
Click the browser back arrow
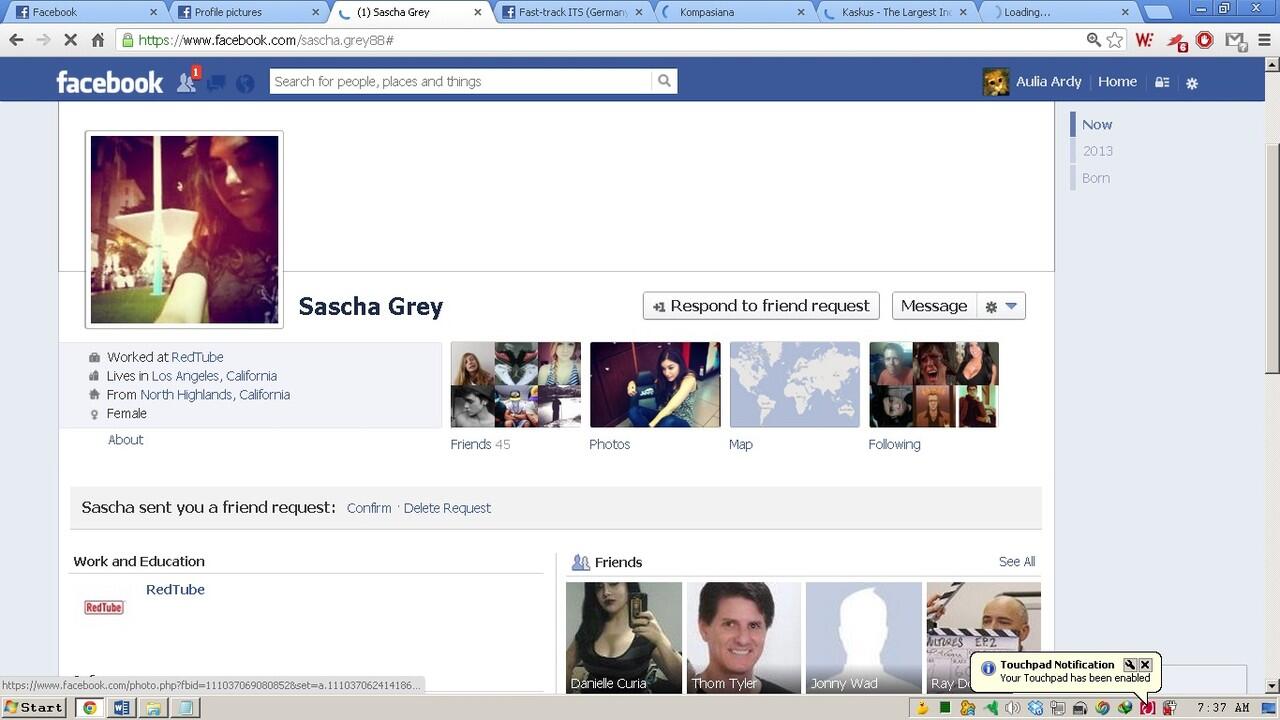click(x=16, y=40)
